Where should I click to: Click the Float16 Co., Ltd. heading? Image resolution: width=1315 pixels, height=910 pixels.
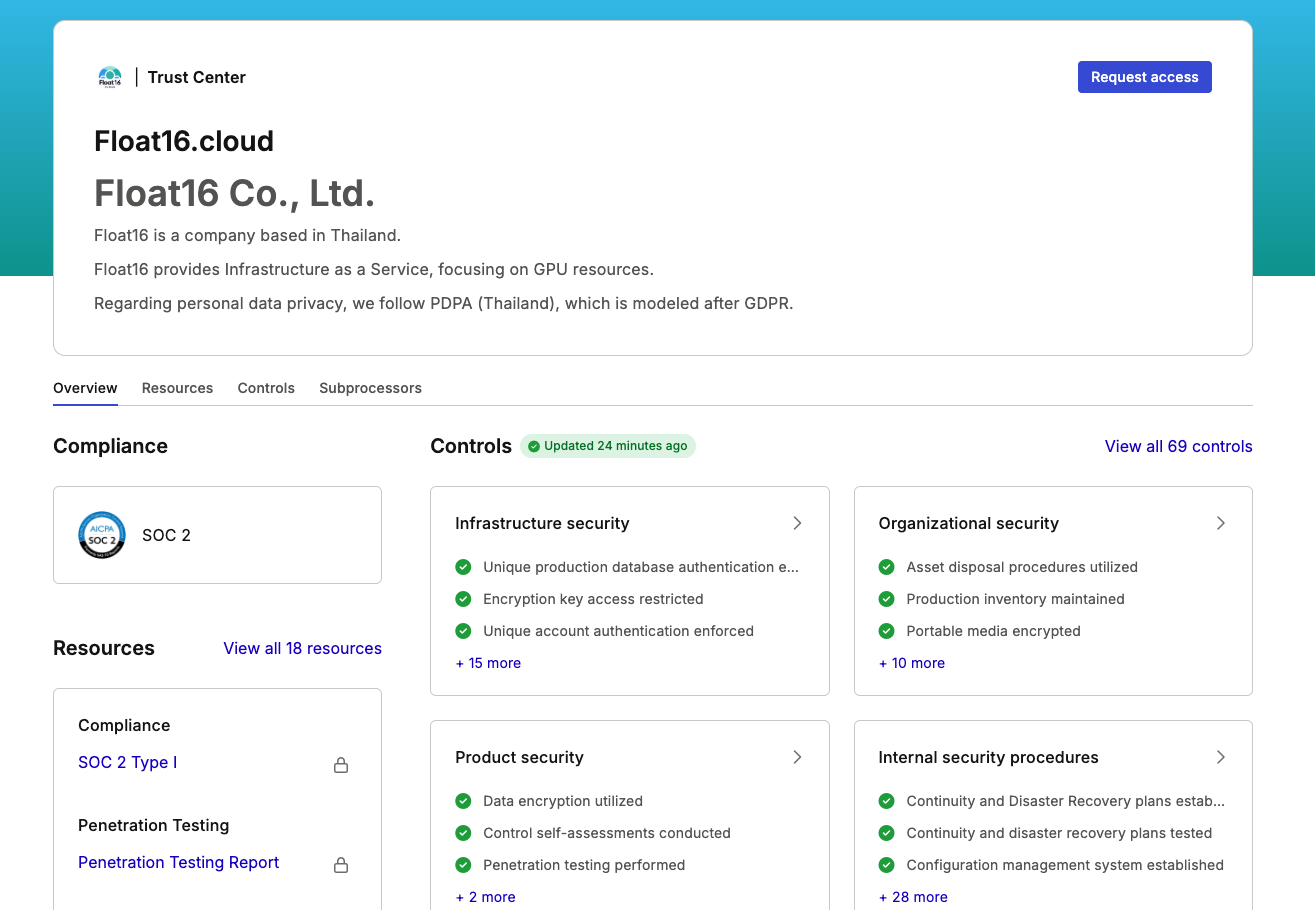(x=234, y=193)
